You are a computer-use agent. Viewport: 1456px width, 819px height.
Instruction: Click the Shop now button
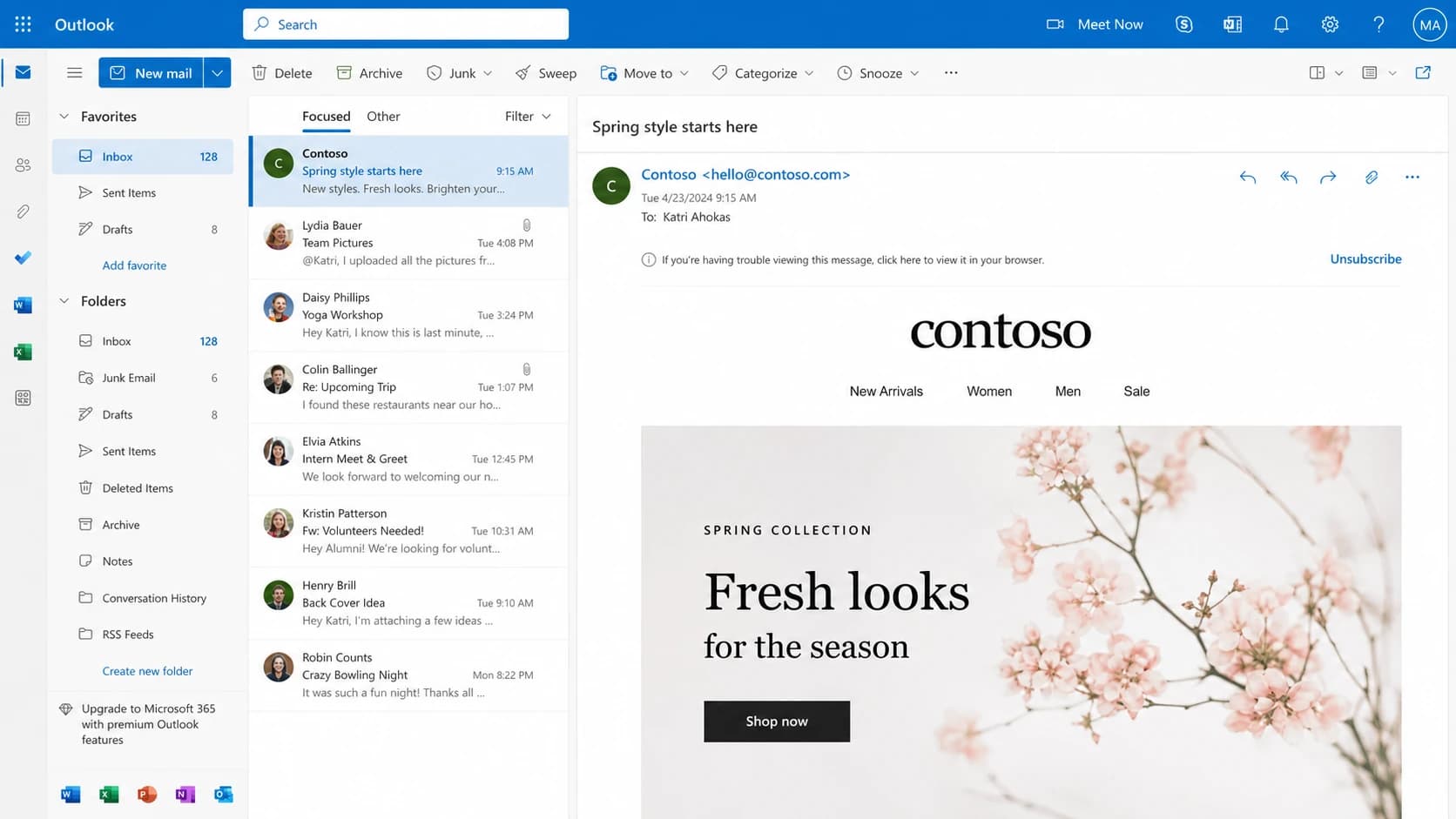pos(777,722)
